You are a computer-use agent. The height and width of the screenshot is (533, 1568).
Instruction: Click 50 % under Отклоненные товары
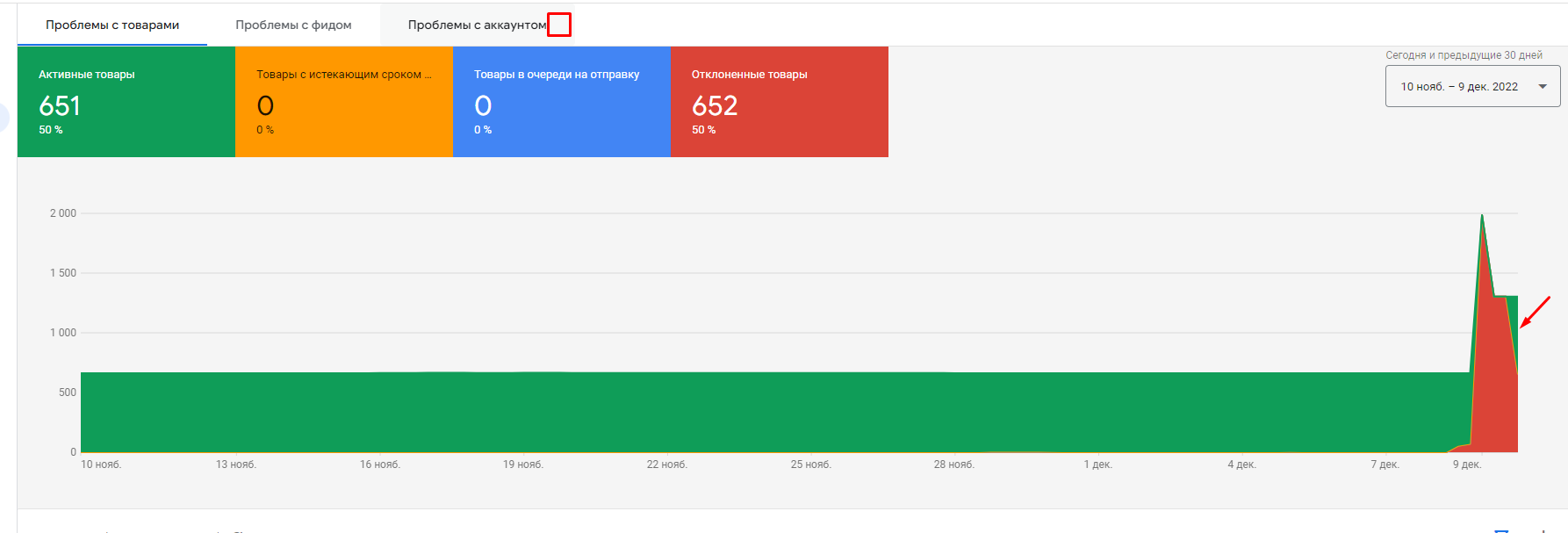click(704, 130)
